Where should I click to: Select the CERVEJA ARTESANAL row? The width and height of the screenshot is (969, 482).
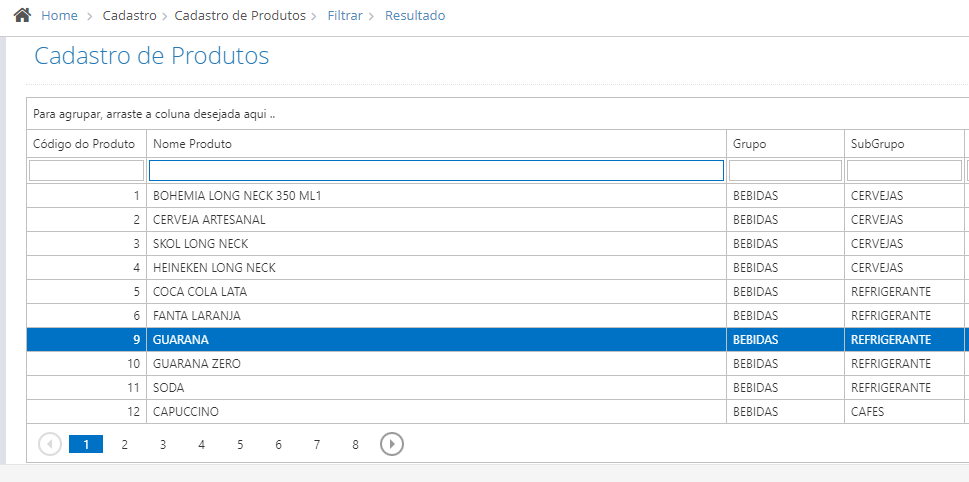(497, 220)
